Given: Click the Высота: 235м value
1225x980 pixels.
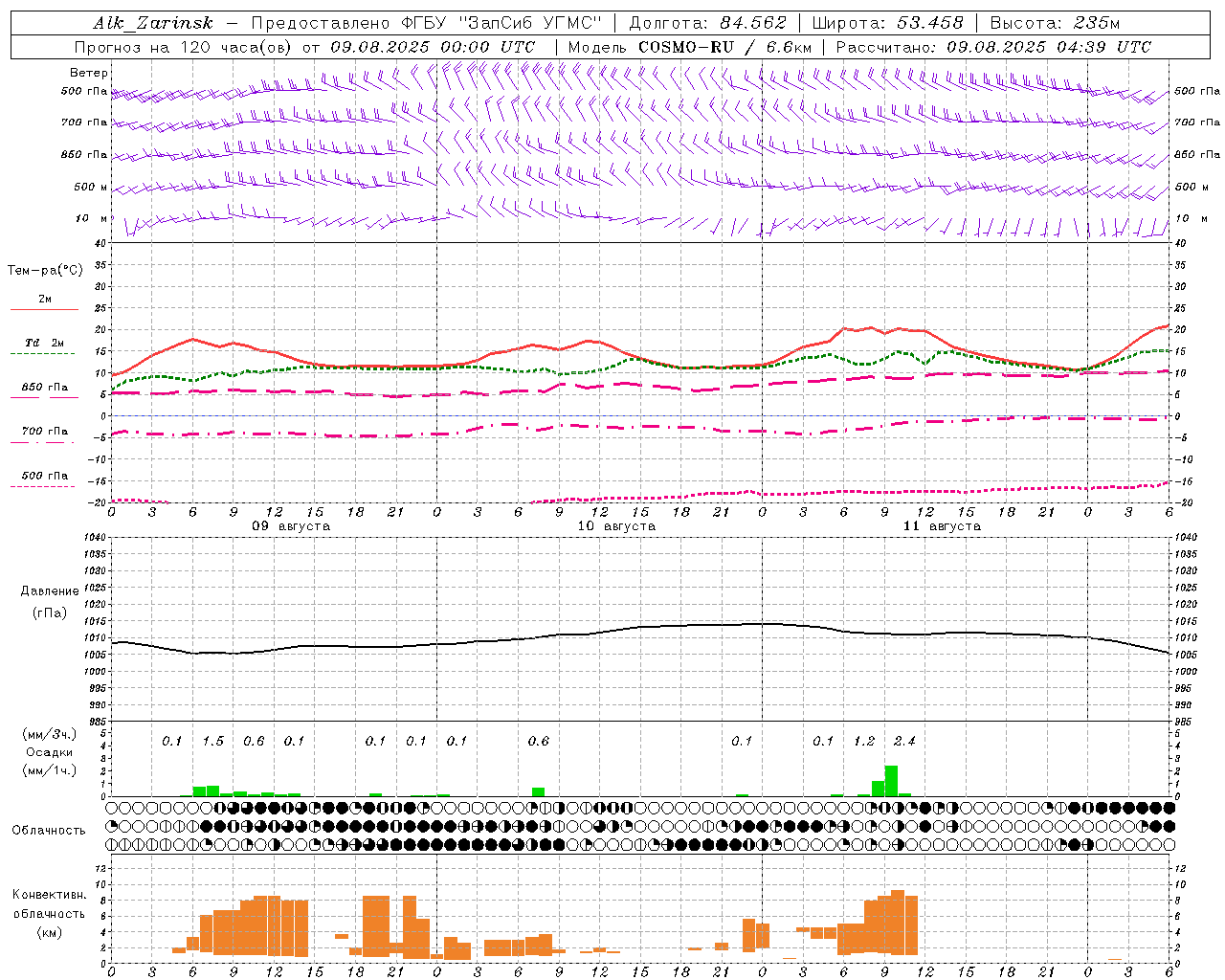Looking at the screenshot, I should coord(1055,23).
